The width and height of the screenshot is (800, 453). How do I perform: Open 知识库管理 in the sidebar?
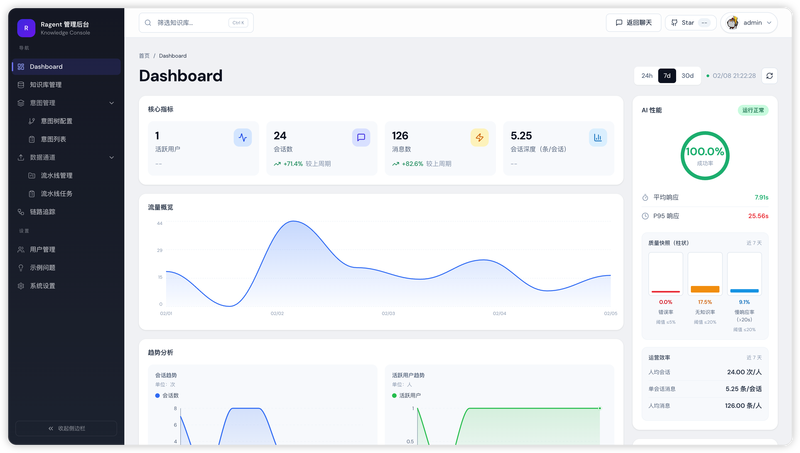pyautogui.click(x=66, y=85)
